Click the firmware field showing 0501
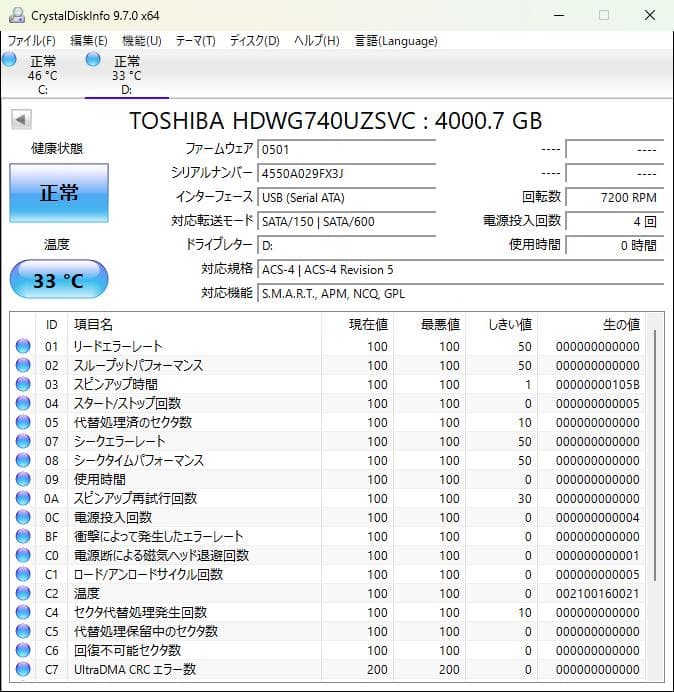Screen dimensions: 674x692 [346, 149]
